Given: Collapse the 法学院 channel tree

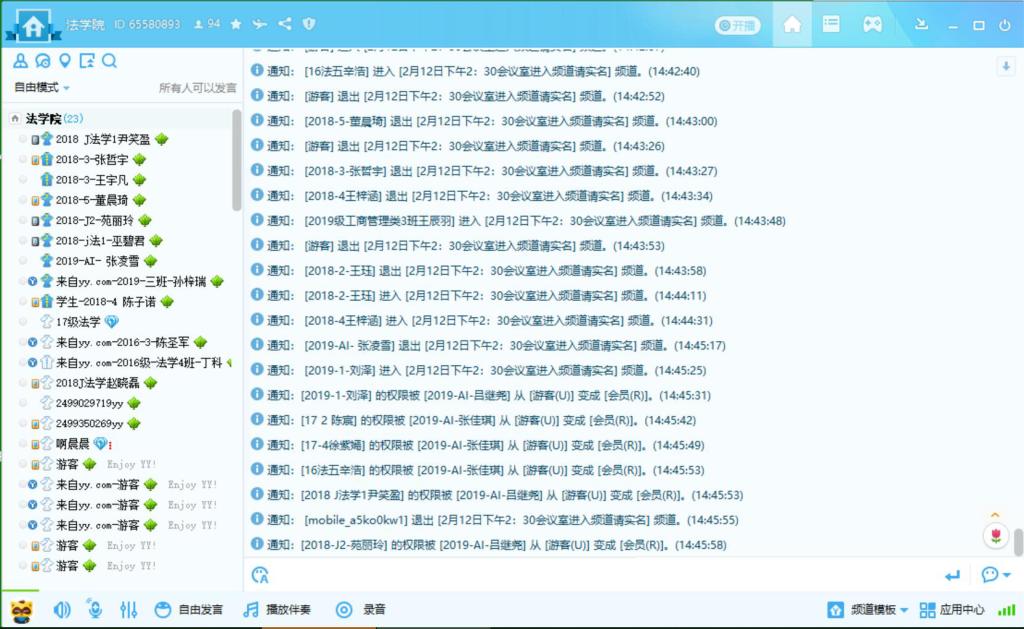Looking at the screenshot, I should [x=15, y=119].
